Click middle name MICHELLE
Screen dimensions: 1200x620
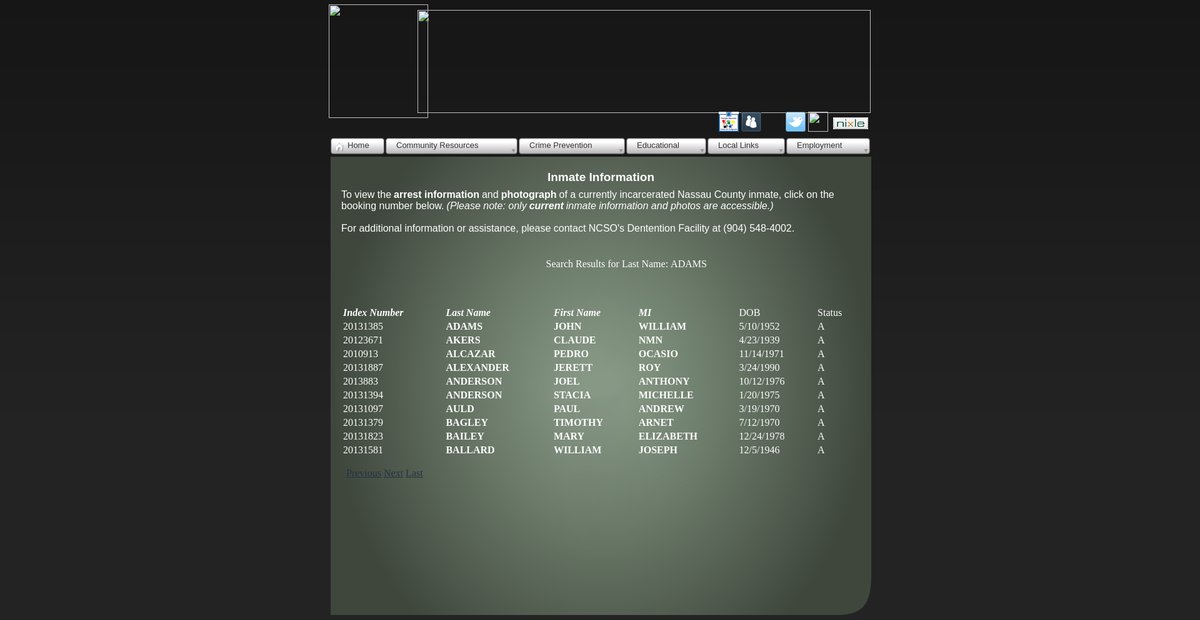click(666, 395)
